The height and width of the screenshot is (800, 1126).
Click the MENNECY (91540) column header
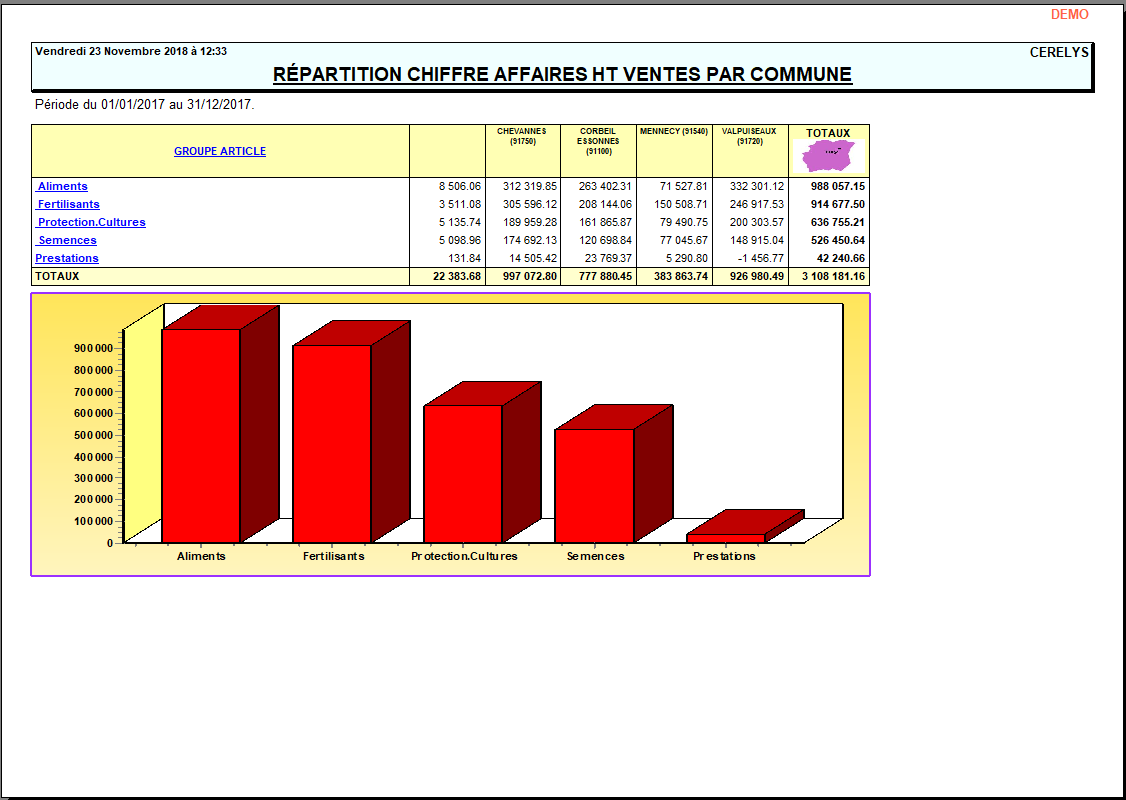click(x=674, y=132)
